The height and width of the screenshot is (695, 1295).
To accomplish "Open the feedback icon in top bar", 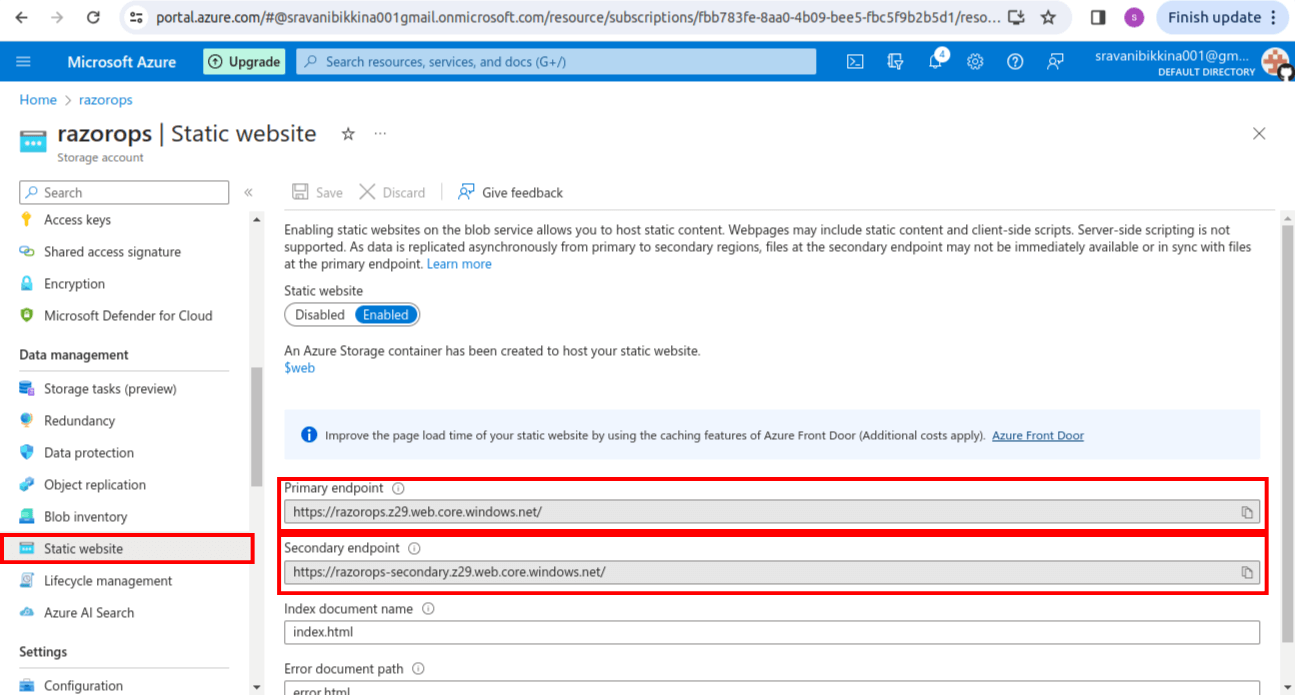I will (1055, 61).
